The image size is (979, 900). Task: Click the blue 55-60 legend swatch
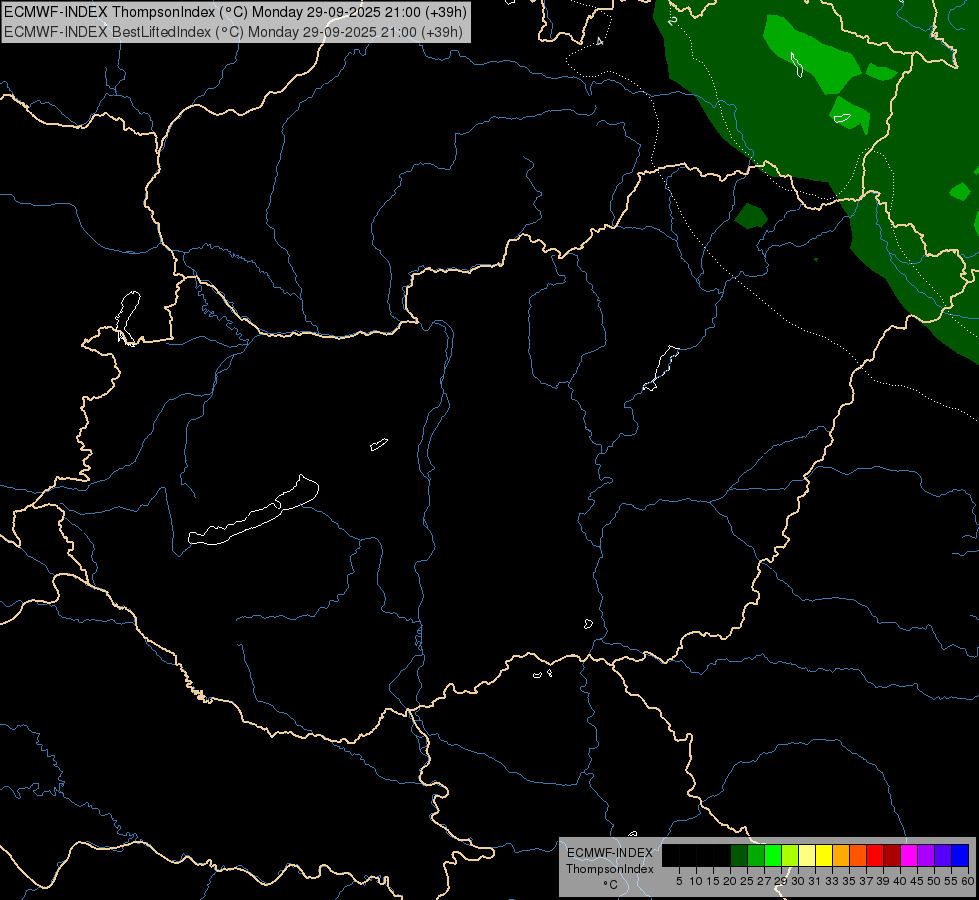(960, 855)
